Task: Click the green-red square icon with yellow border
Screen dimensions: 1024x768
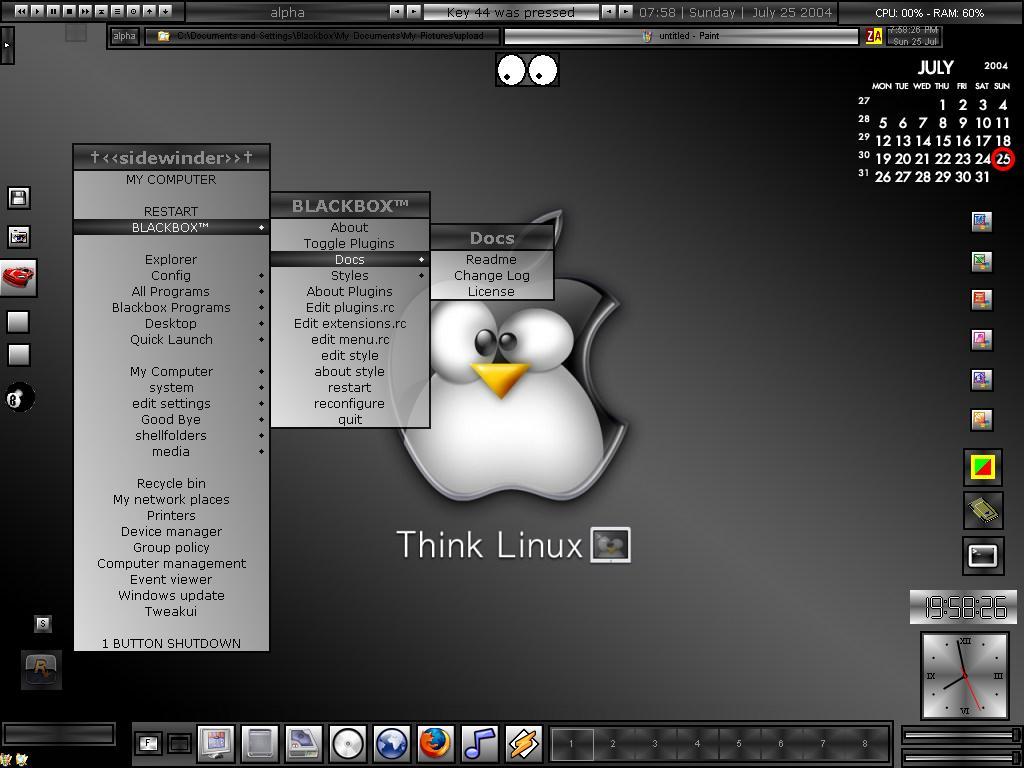Action: click(x=983, y=466)
